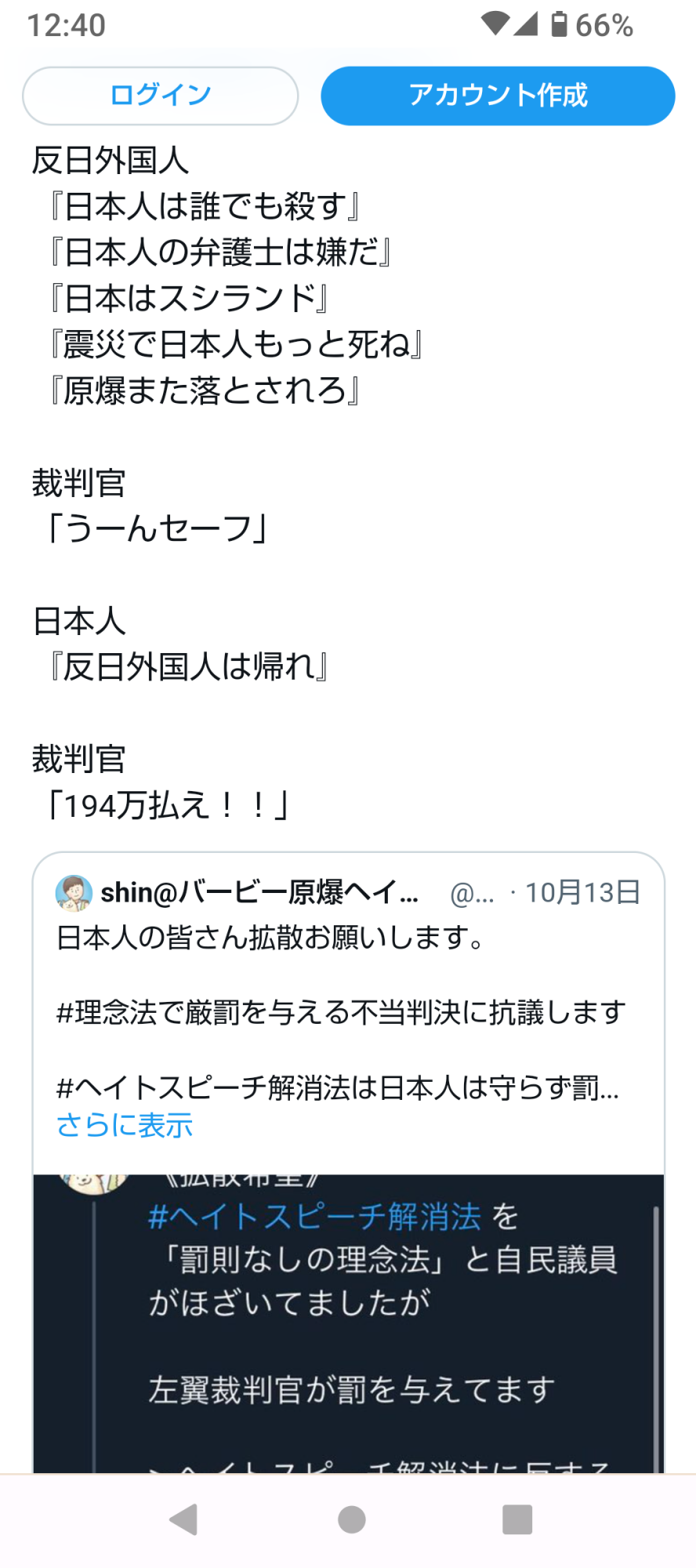Tap the truncated @… handle in quoted tweet
The width and height of the screenshot is (696, 1568).
coord(472,894)
